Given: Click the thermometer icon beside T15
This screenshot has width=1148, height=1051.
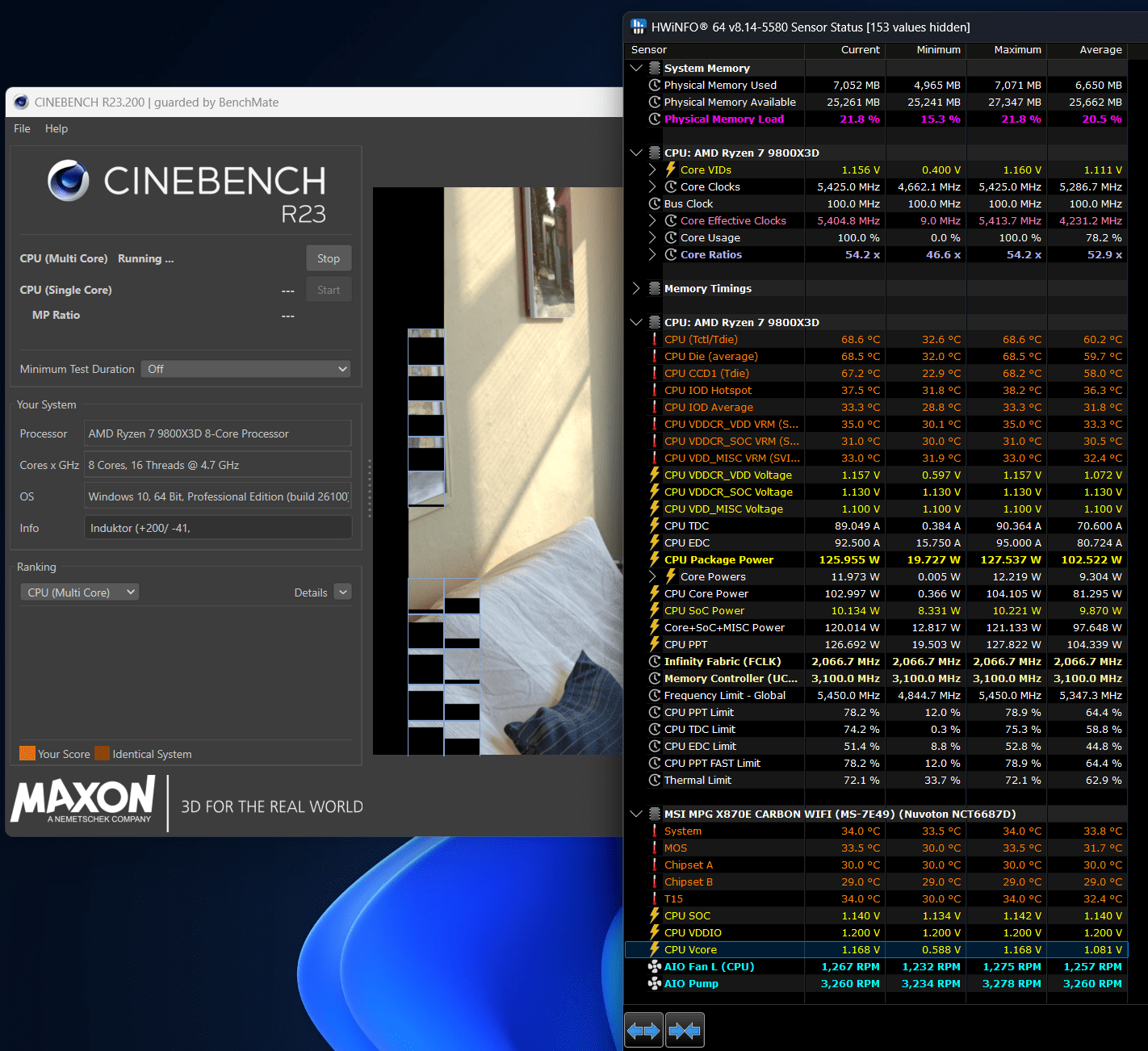Looking at the screenshot, I should click(655, 898).
